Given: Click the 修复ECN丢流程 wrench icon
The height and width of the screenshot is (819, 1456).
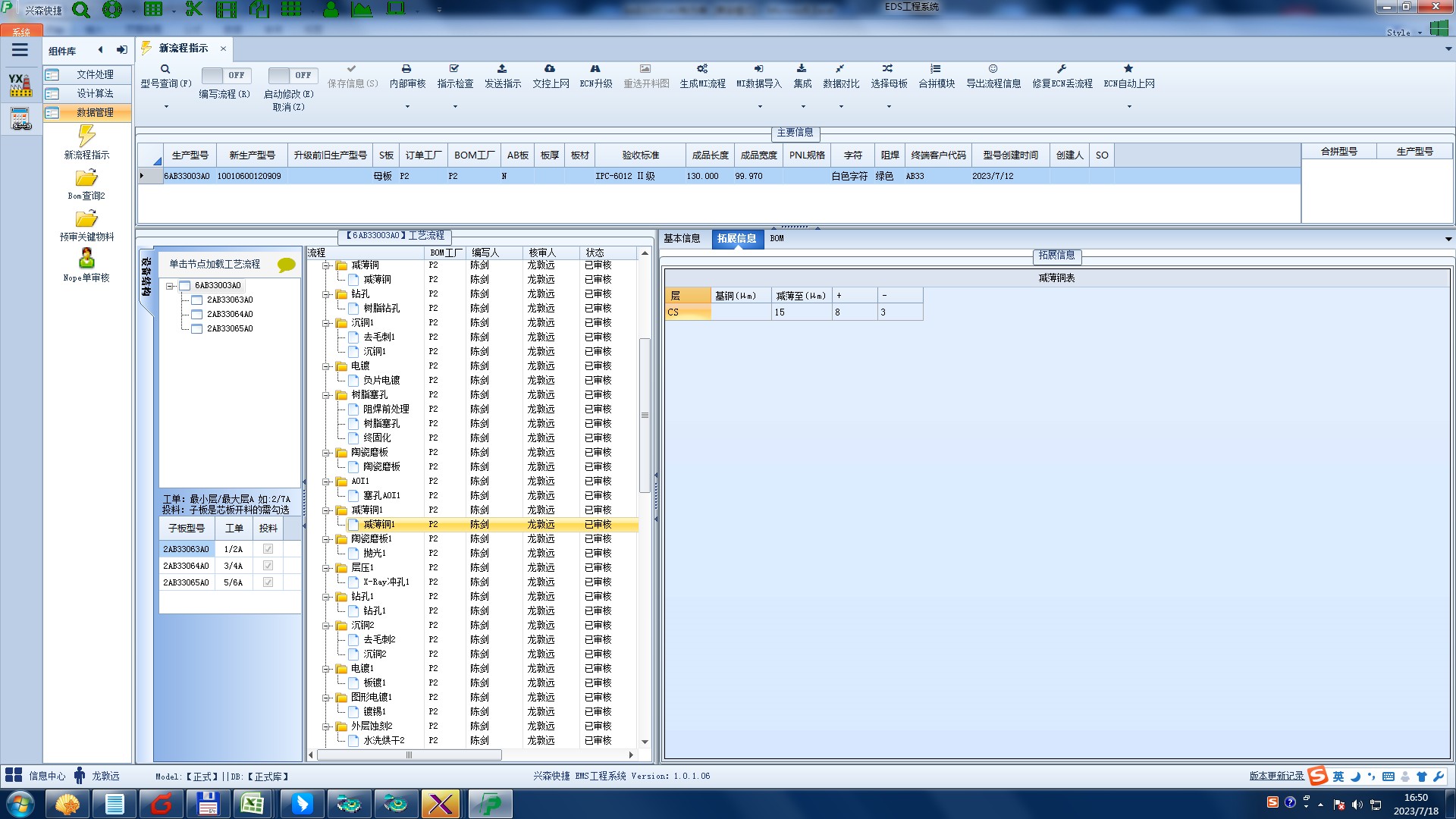Looking at the screenshot, I should pos(1062,69).
